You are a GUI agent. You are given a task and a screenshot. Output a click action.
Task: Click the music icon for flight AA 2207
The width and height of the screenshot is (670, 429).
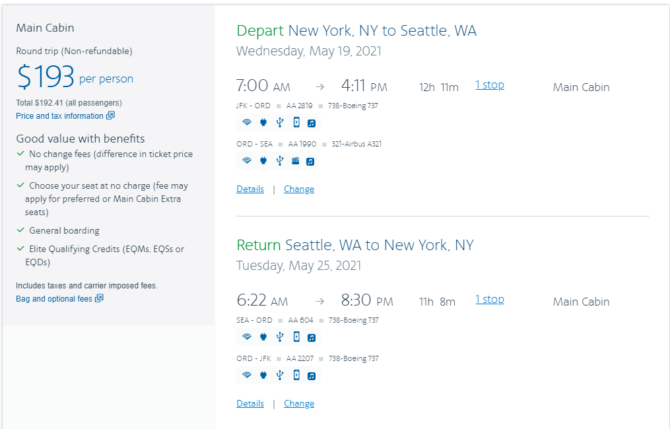point(311,376)
